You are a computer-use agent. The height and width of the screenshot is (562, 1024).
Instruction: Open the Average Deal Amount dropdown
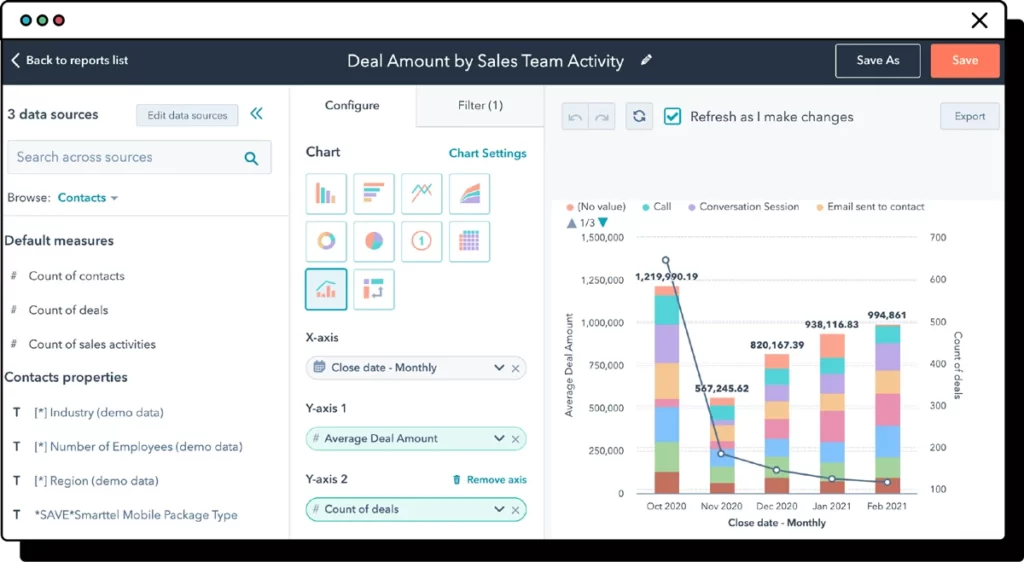(x=499, y=438)
